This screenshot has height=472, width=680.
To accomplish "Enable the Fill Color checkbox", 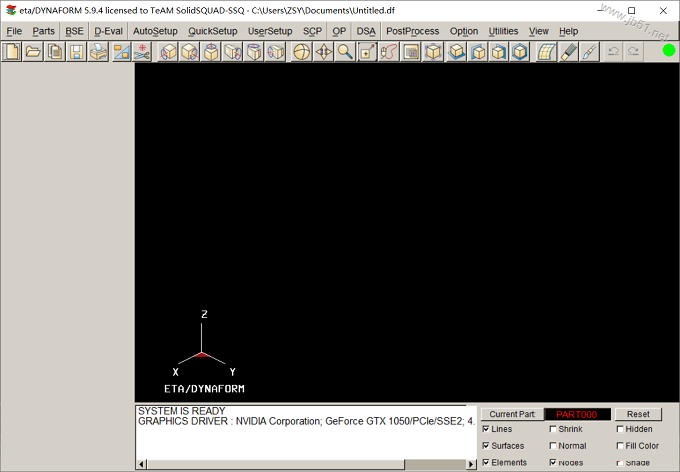I will (620, 446).
